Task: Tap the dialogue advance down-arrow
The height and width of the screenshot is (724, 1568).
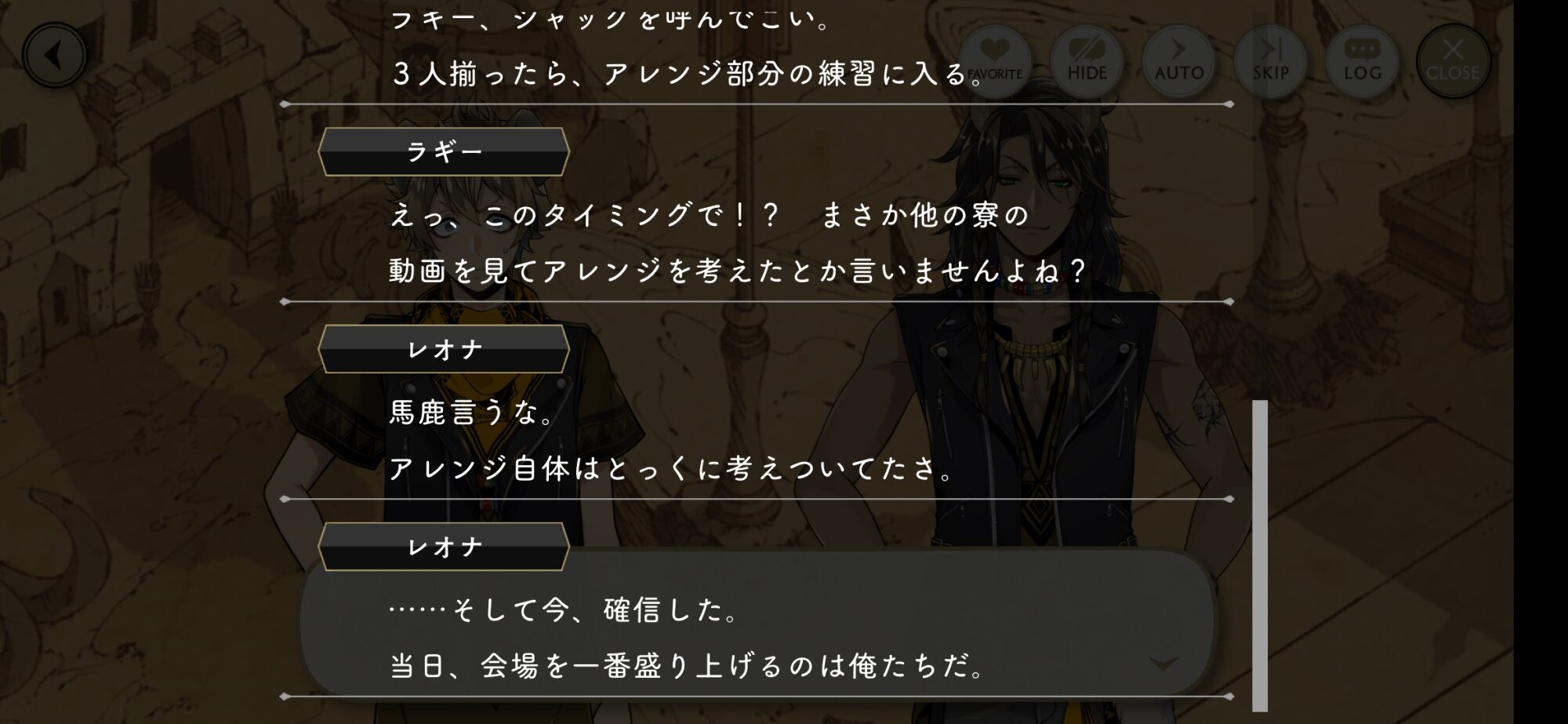Action: (1163, 664)
